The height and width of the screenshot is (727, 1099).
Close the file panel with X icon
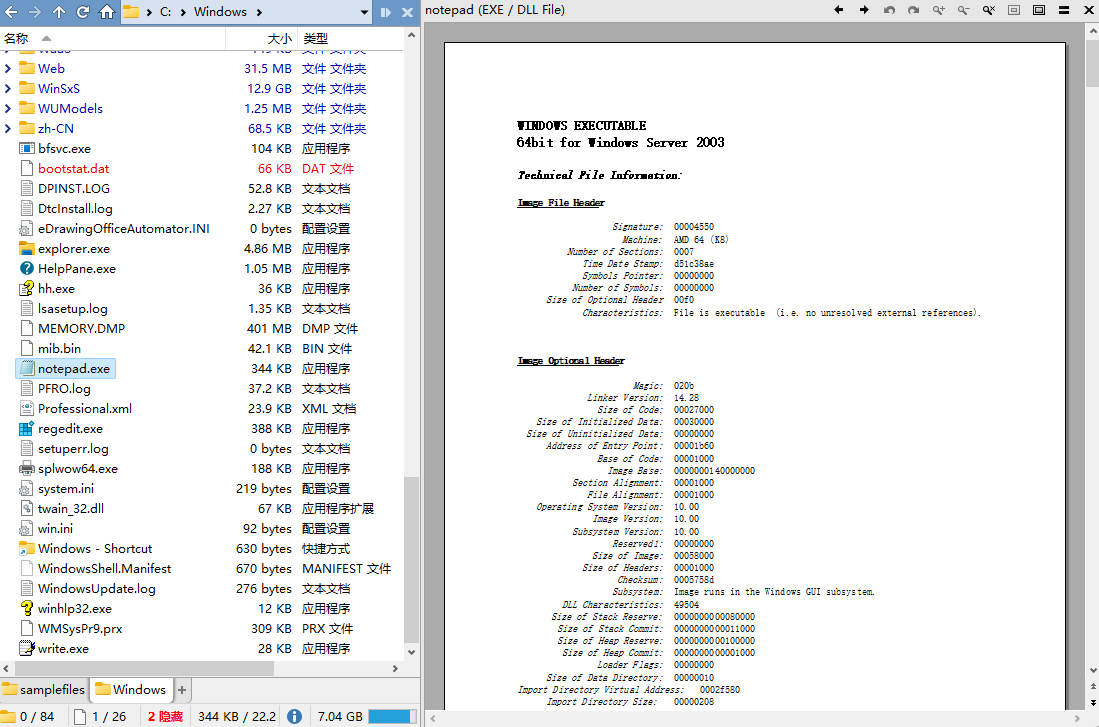coord(407,12)
